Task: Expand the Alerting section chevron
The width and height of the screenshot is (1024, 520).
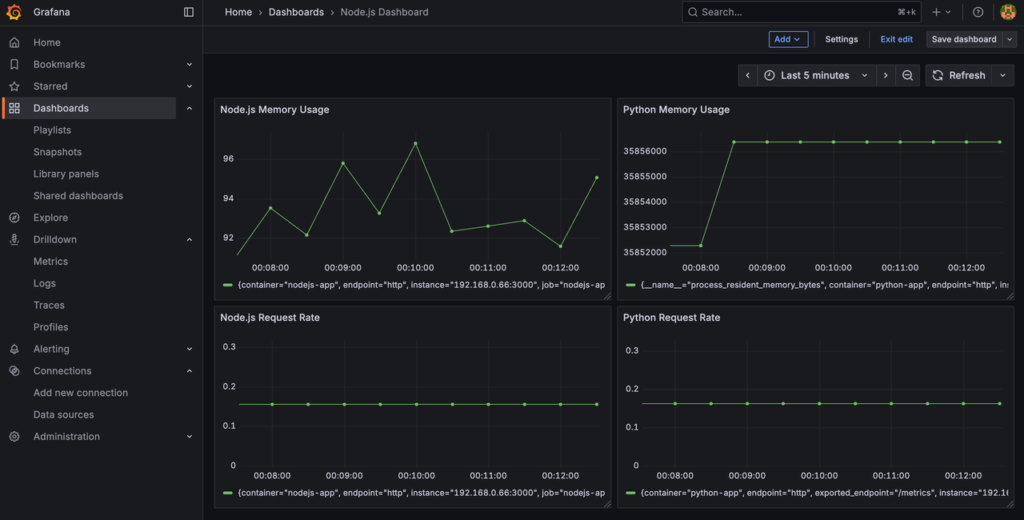Action: [x=189, y=349]
